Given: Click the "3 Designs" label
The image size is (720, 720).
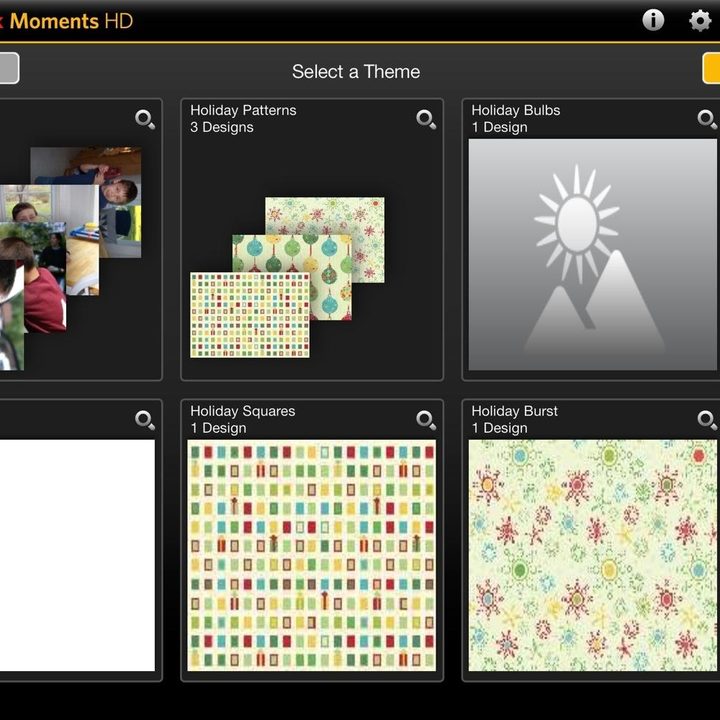Looking at the screenshot, I should [222, 127].
